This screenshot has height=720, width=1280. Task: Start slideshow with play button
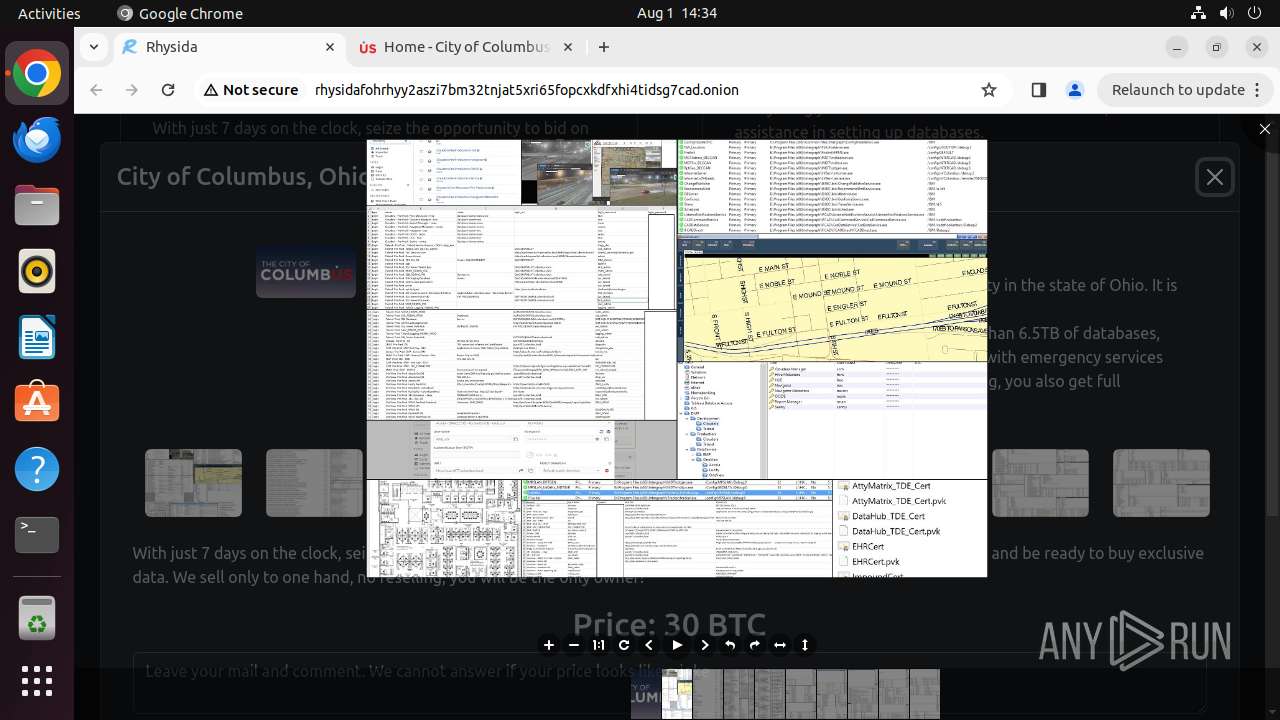click(677, 645)
